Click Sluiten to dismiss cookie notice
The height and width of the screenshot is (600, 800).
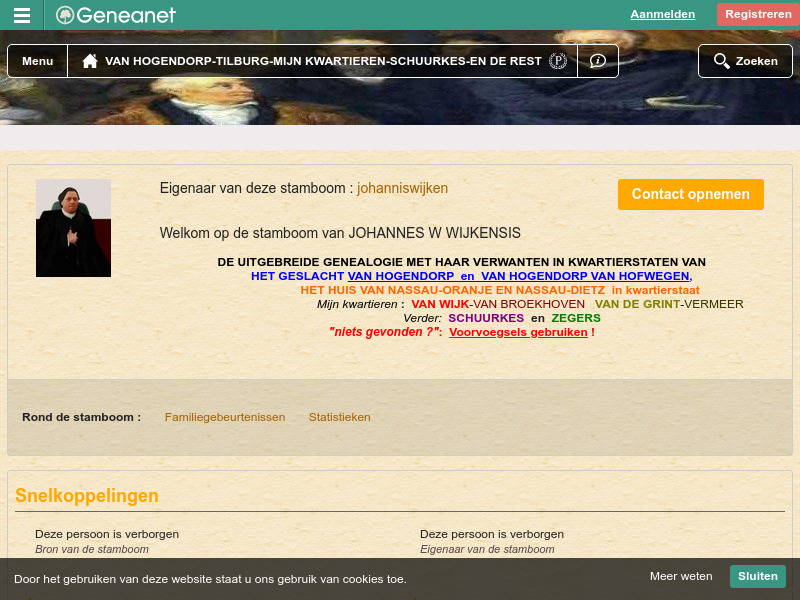point(757,576)
